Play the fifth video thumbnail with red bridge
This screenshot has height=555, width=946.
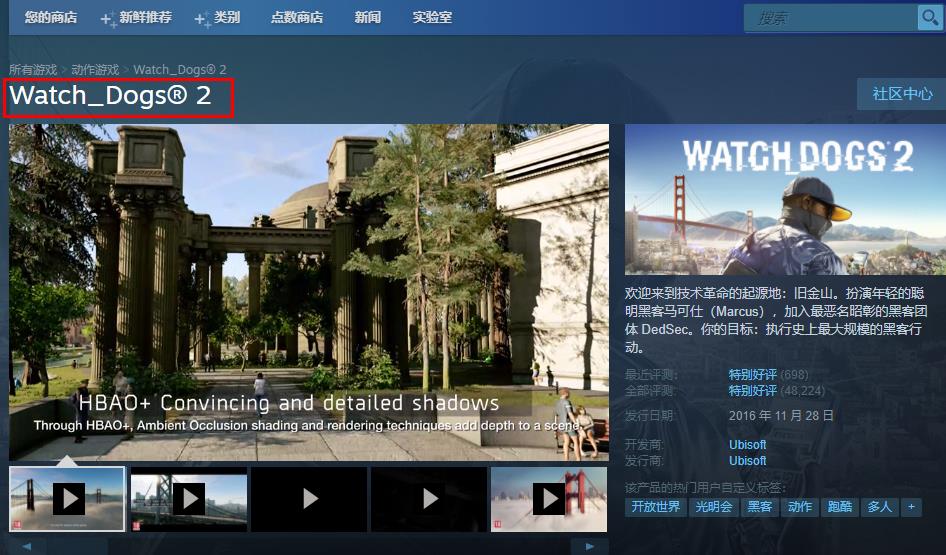[x=549, y=499]
